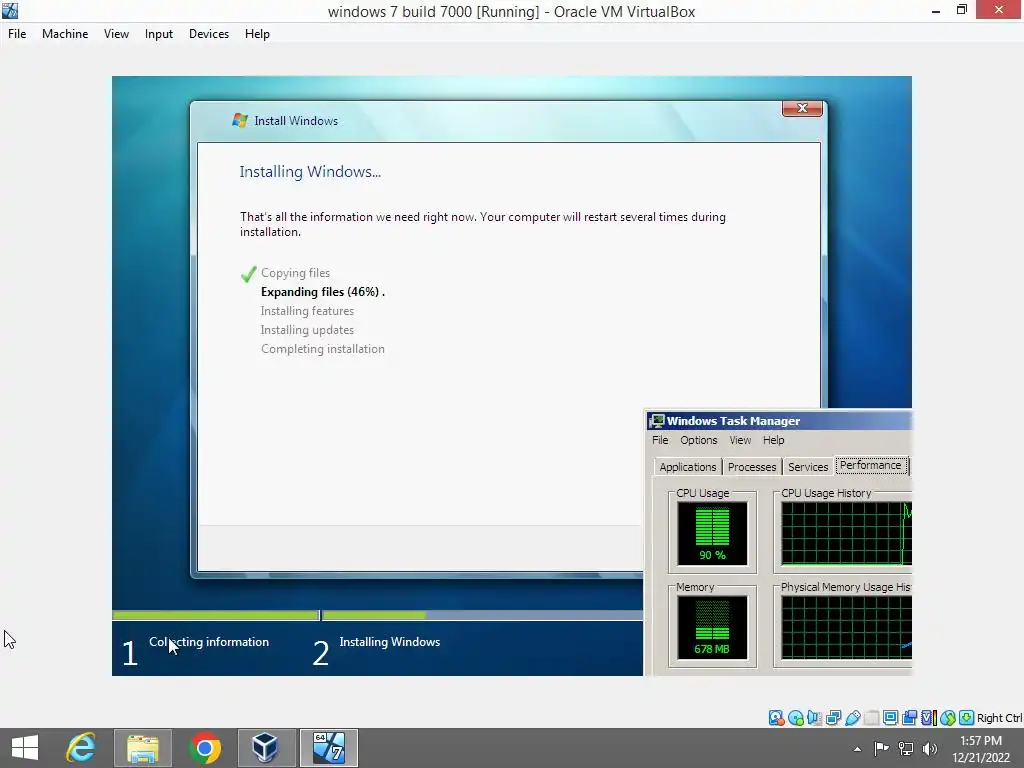Open File Explorer from the taskbar

click(x=142, y=748)
